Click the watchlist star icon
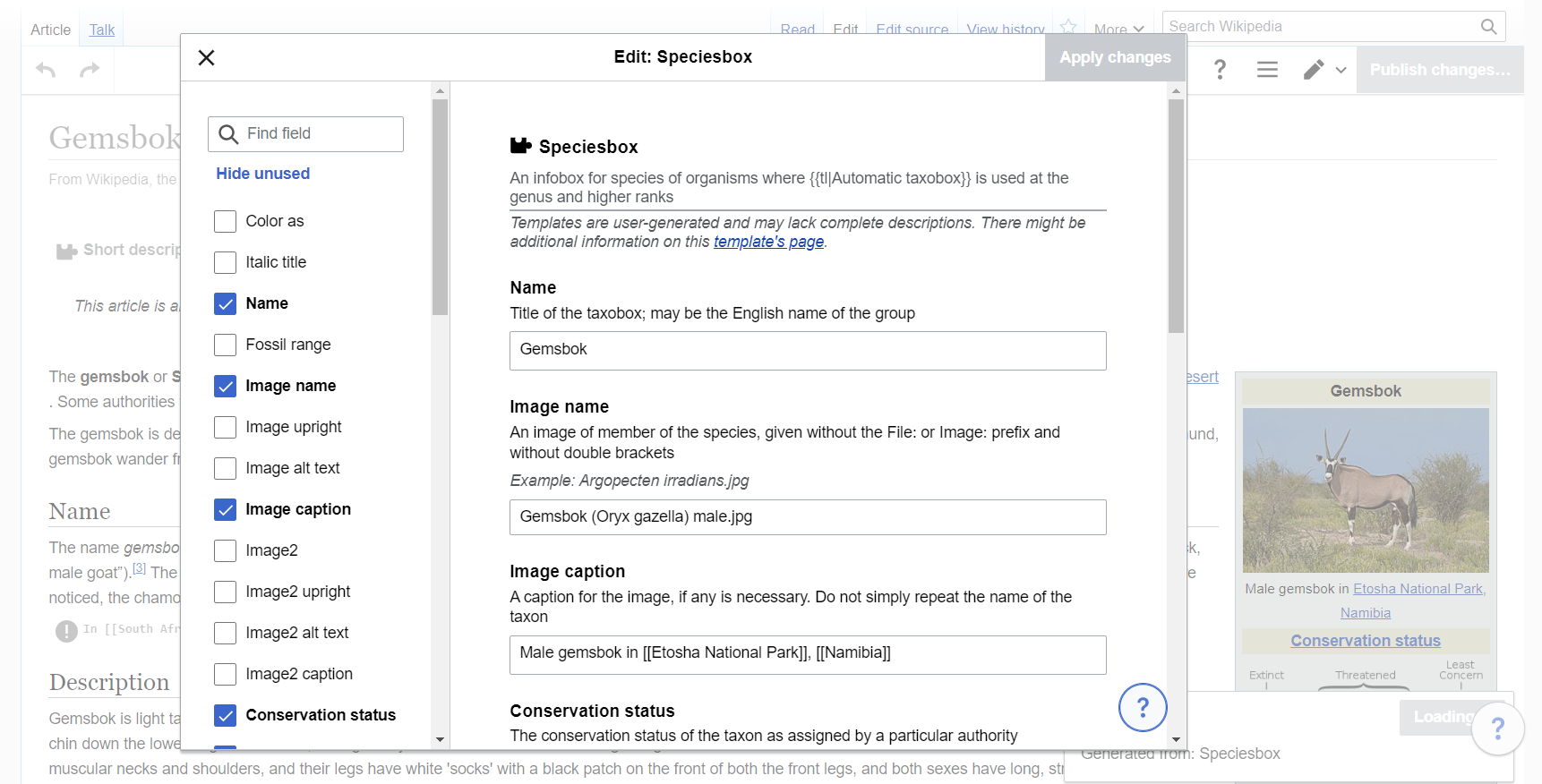Screen dimensions: 1542x784 coord(1067,27)
